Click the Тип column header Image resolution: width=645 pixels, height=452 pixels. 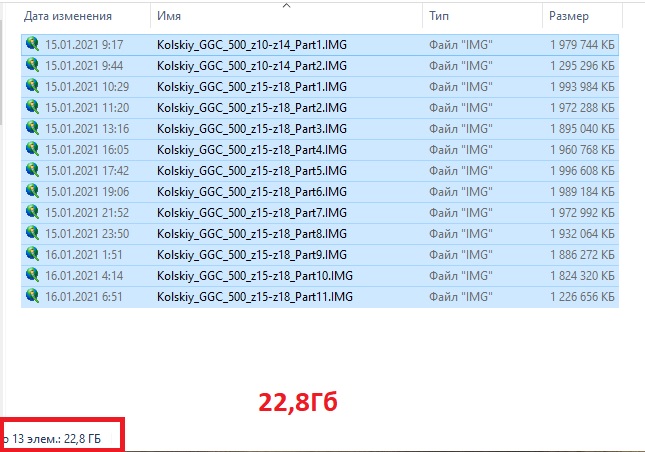[x=439, y=17]
